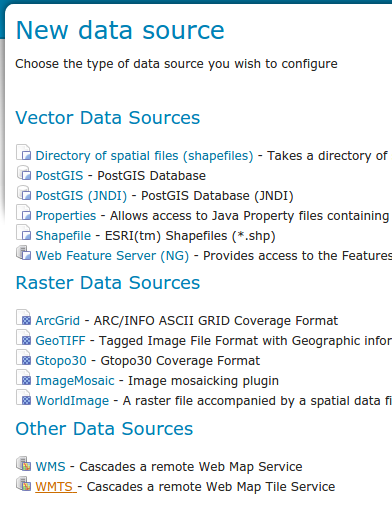Click the icon next to PostGIS (JNDI)
392x507 pixels.
tap(24, 193)
